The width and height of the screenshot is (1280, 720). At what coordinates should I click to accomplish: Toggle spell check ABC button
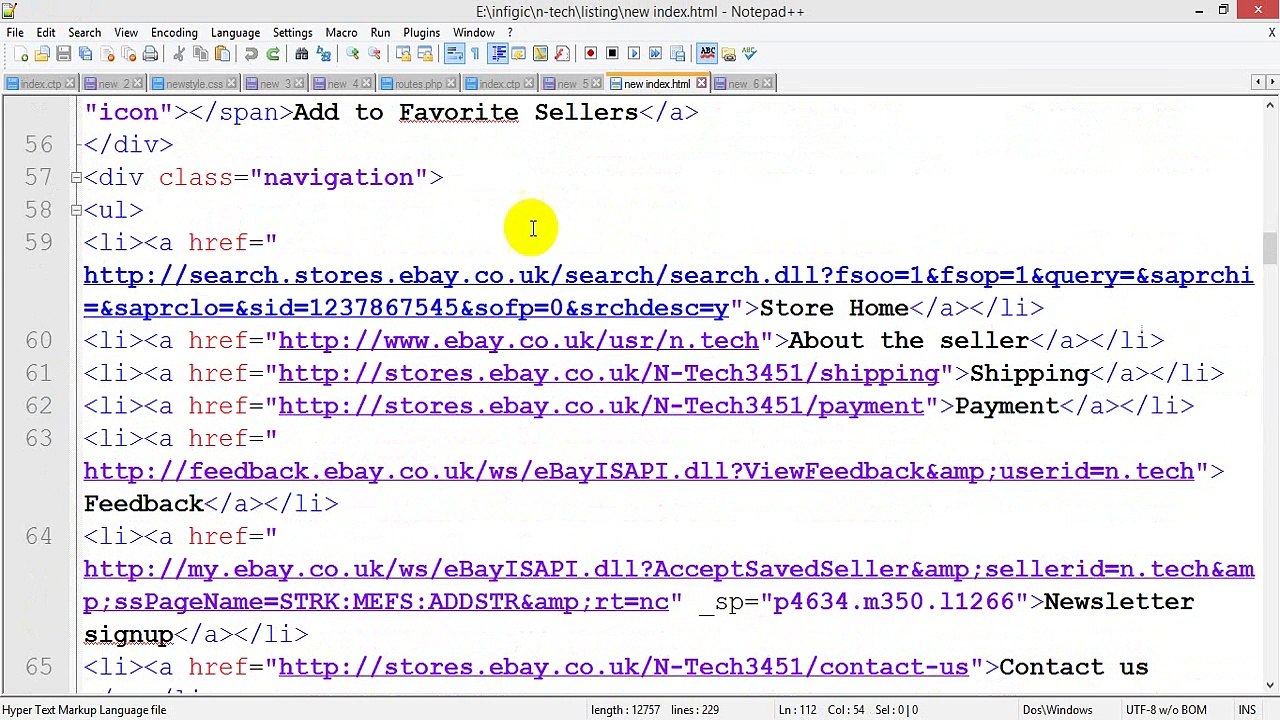pyautogui.click(x=707, y=54)
